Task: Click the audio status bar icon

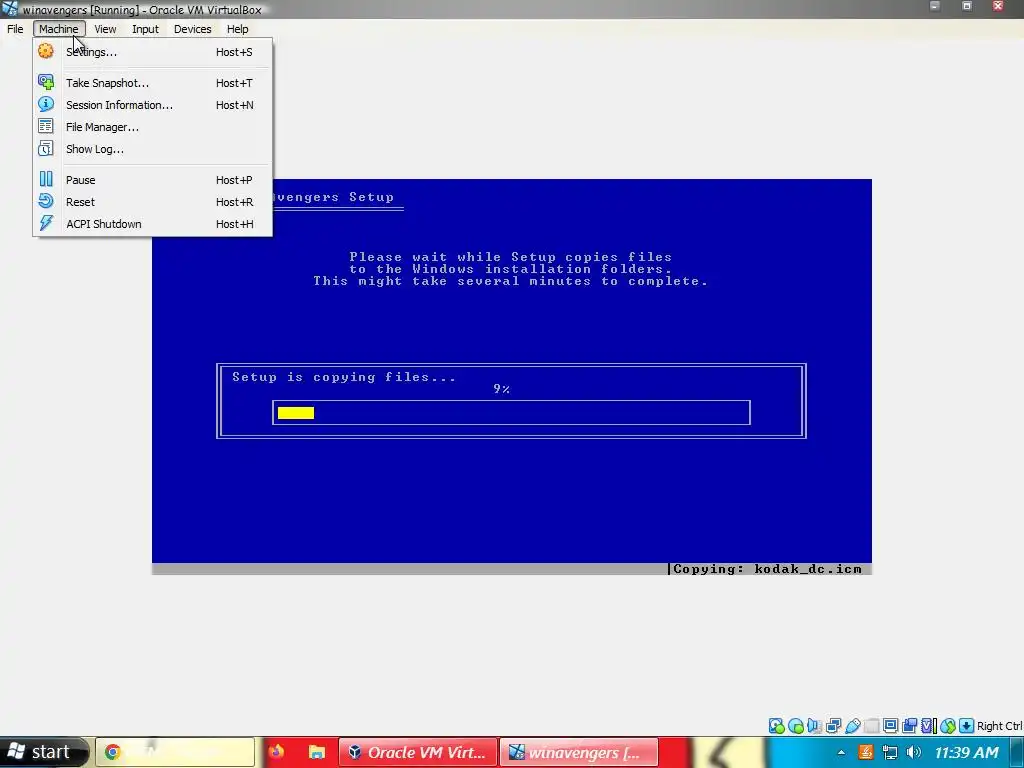Action: pyautogui.click(x=814, y=726)
